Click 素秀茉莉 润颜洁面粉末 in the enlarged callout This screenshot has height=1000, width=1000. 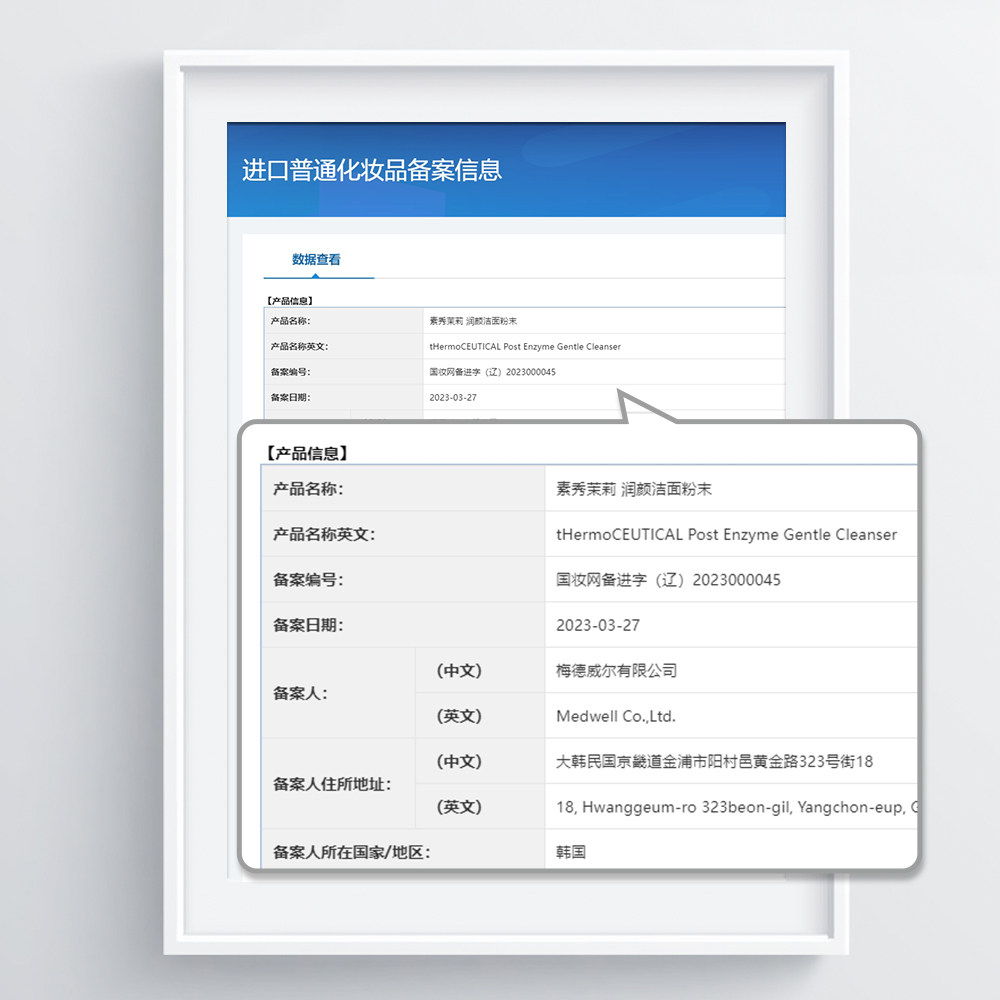click(634, 489)
